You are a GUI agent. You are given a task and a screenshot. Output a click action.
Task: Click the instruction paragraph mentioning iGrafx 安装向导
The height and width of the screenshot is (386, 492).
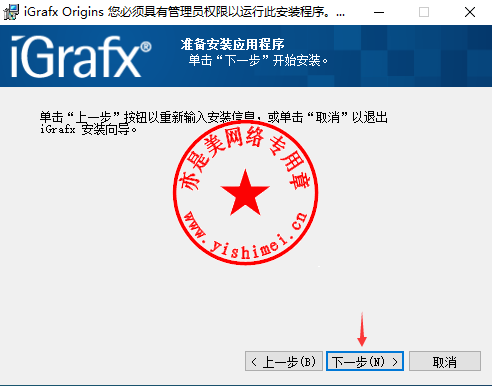214,123
